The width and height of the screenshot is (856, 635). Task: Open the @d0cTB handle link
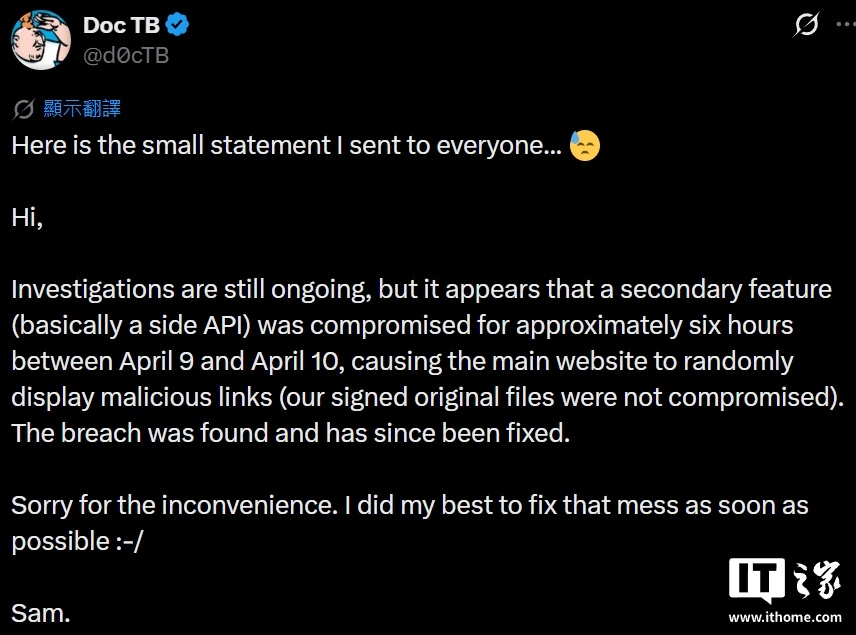(126, 55)
